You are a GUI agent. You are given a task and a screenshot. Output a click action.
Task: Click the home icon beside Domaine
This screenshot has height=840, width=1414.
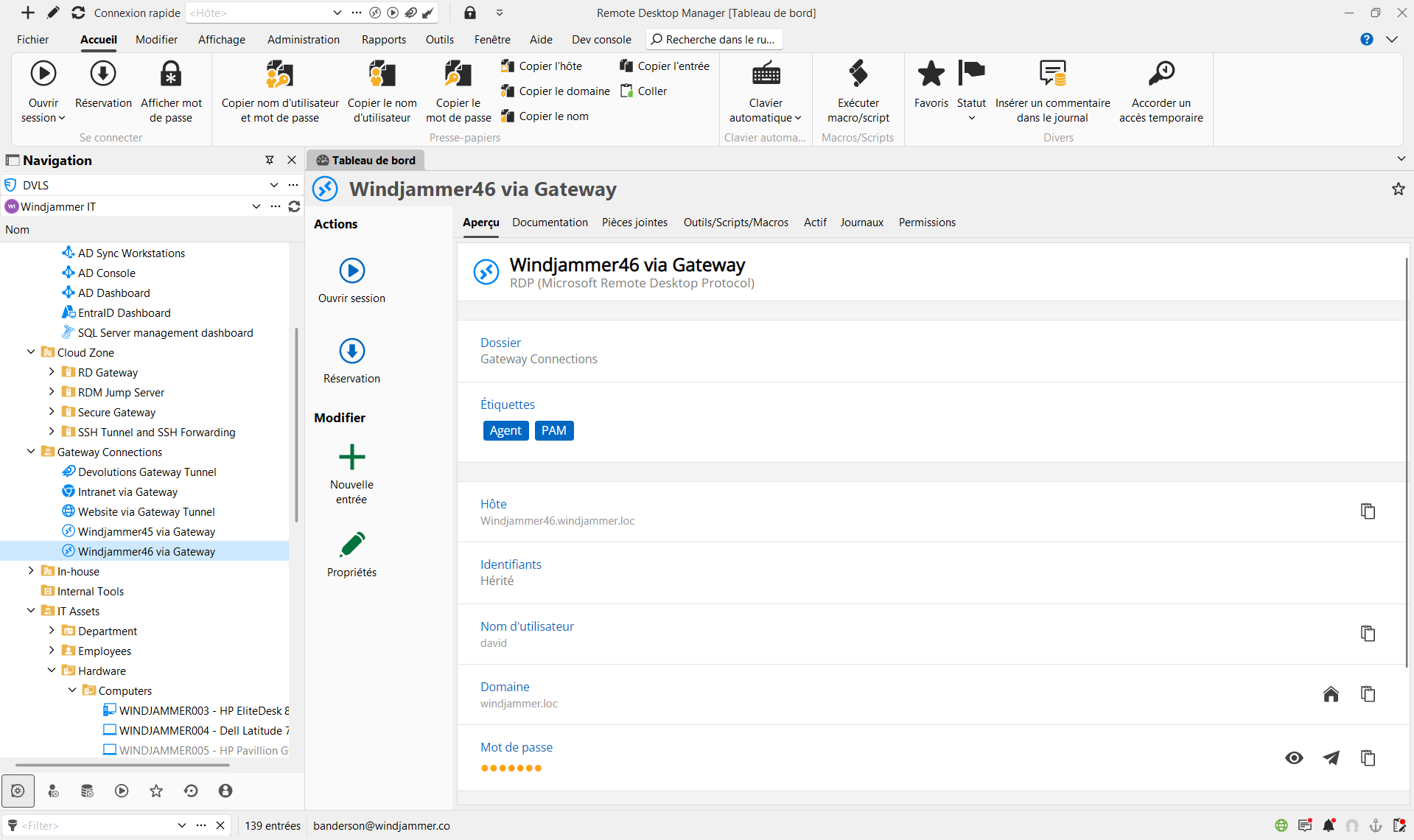point(1331,694)
